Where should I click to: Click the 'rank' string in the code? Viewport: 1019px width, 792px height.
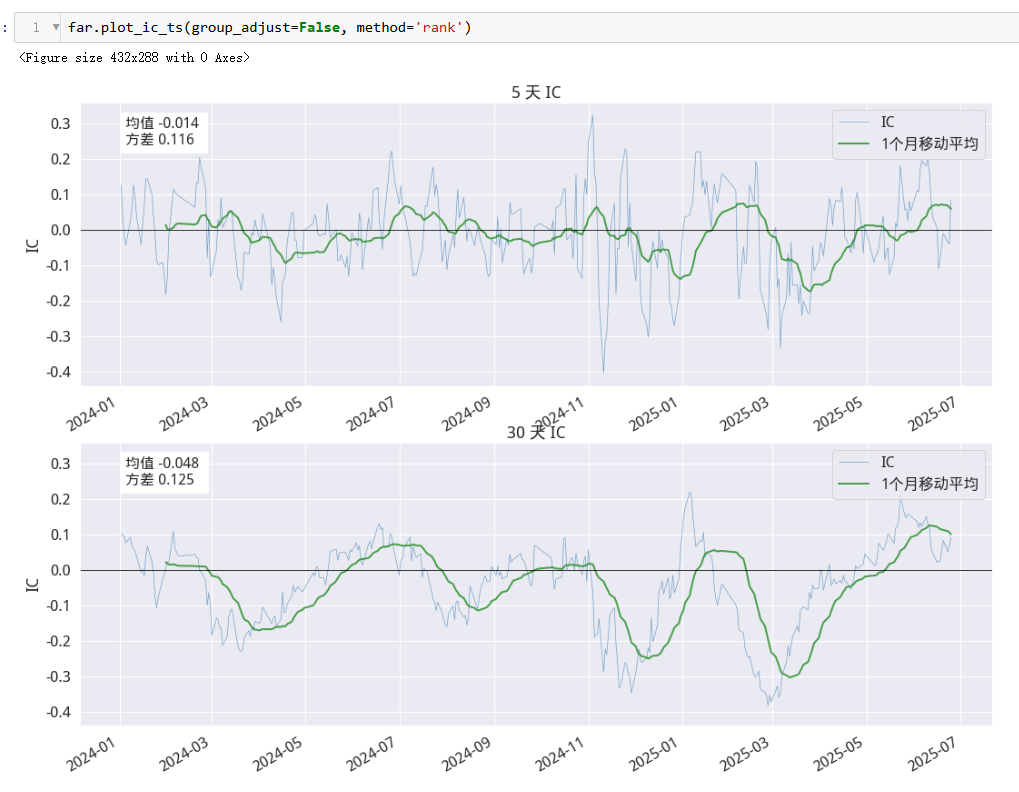[439, 27]
